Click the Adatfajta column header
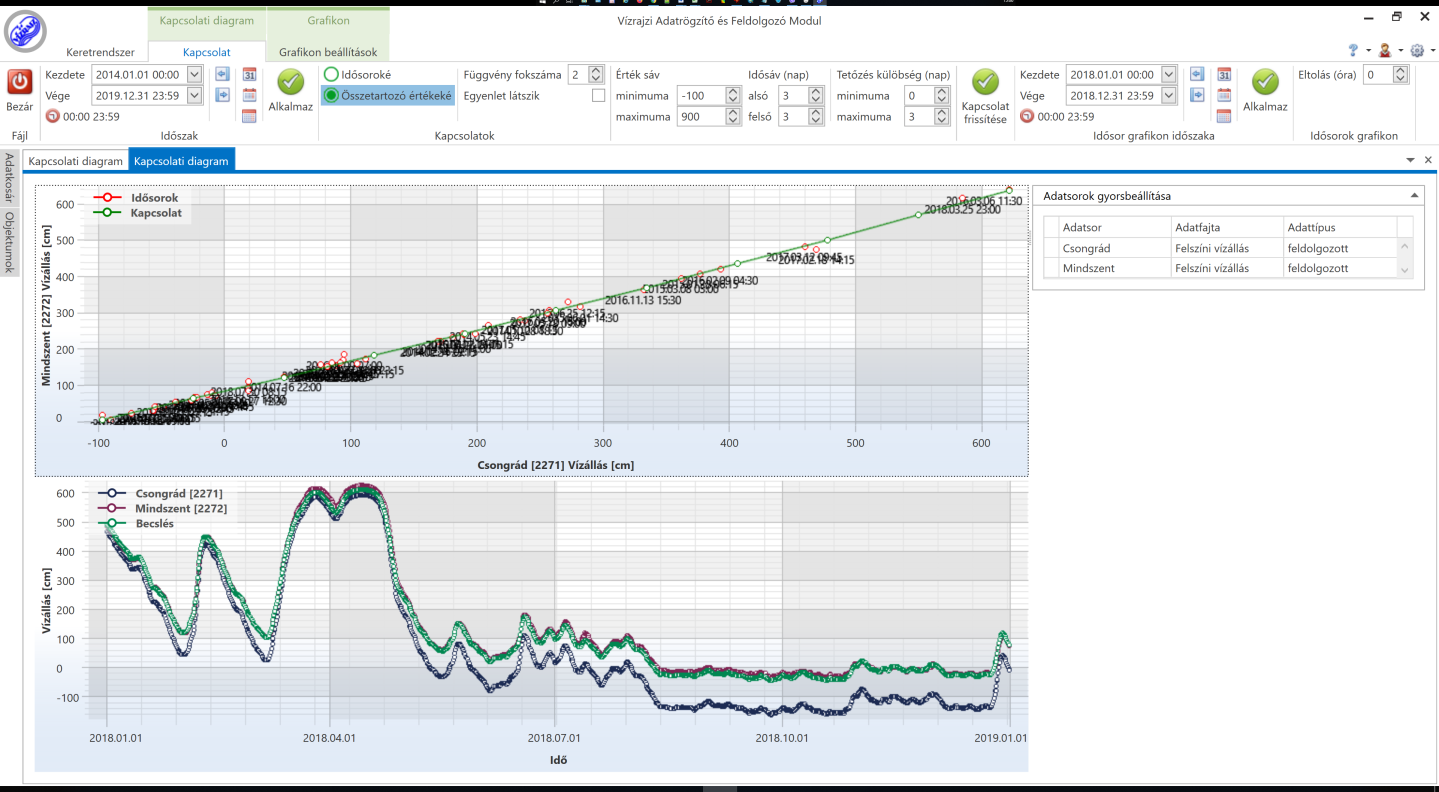 pos(1226,227)
